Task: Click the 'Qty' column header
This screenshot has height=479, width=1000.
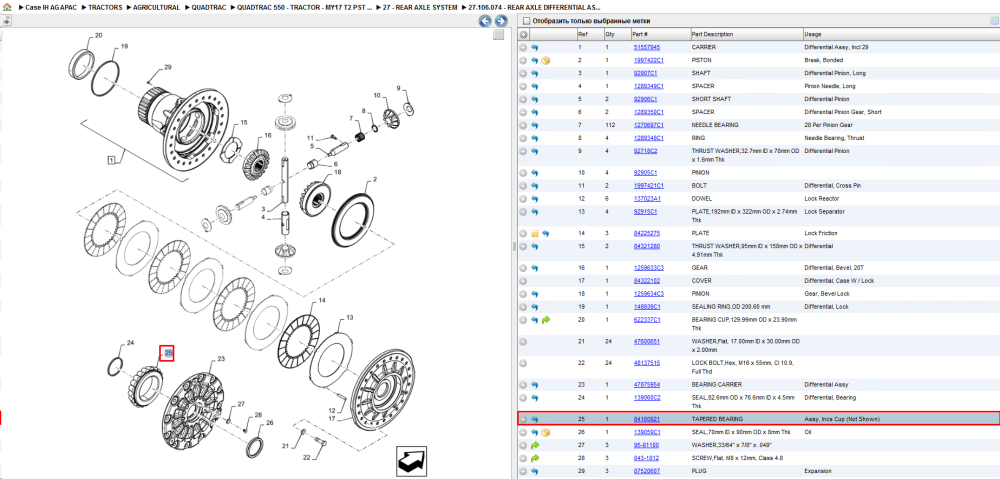Action: pyautogui.click(x=617, y=34)
